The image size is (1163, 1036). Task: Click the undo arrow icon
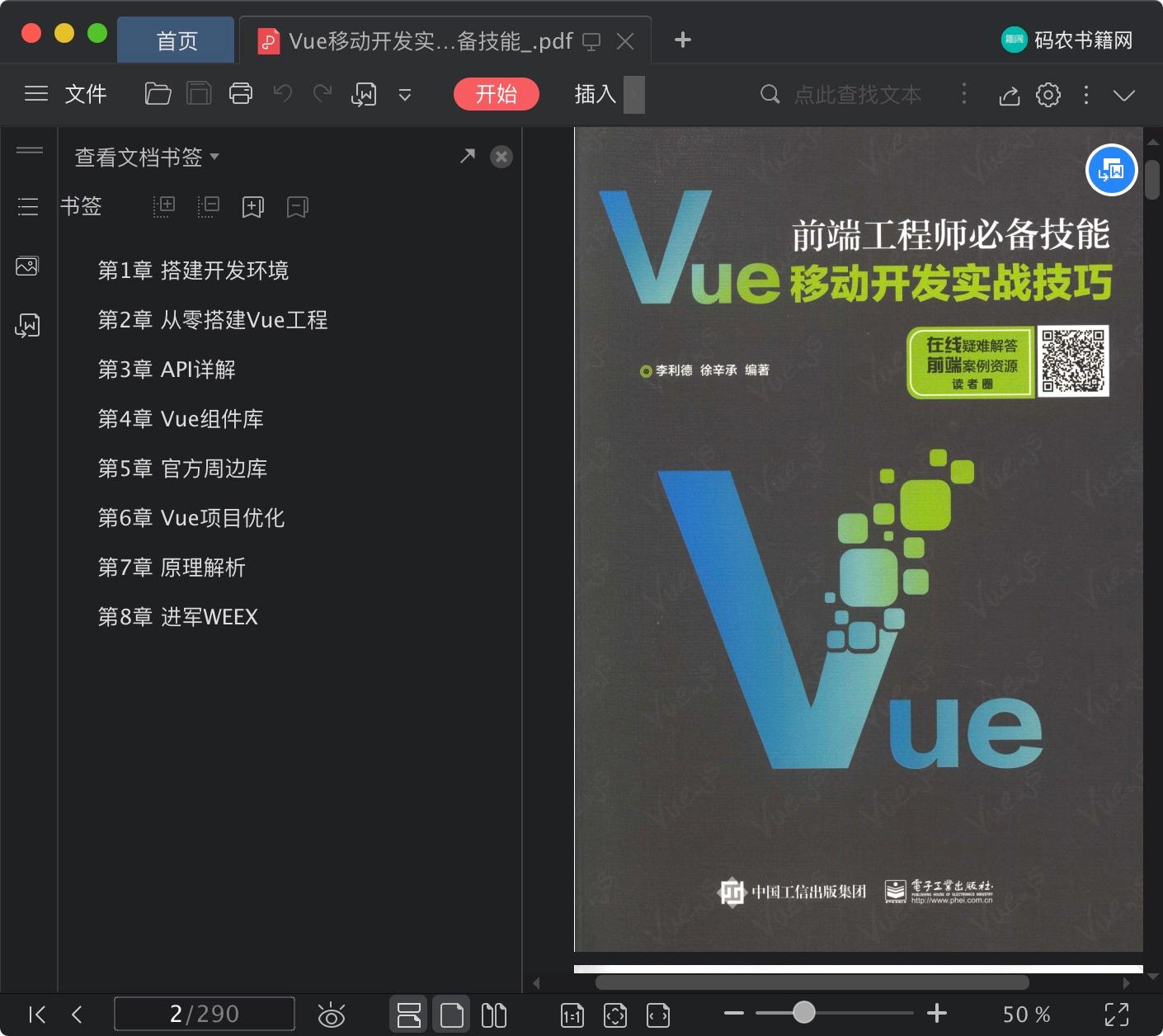coord(283,93)
